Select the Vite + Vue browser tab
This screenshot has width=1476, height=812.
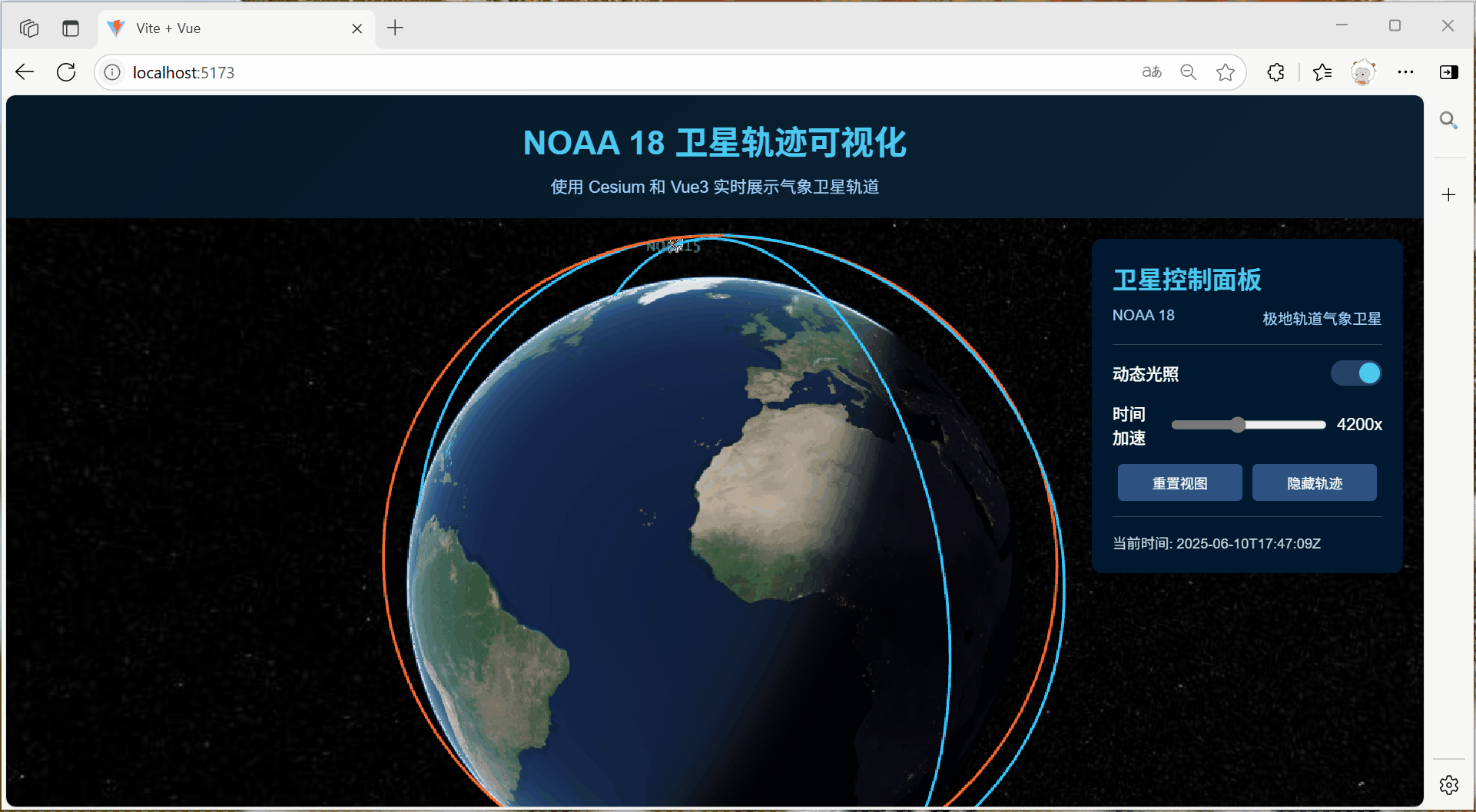(x=237, y=28)
